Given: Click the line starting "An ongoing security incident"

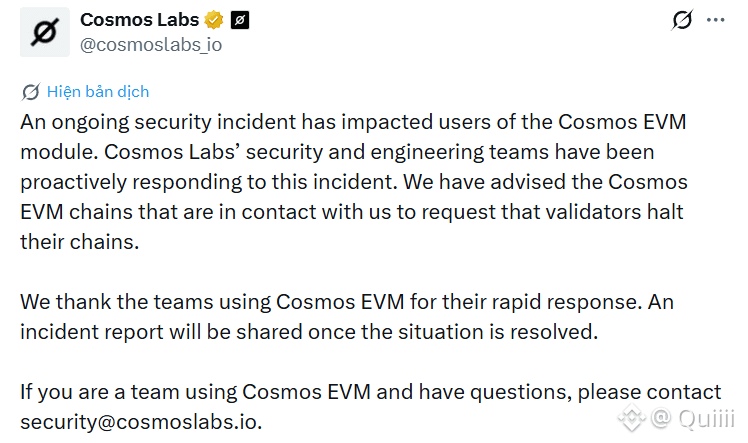Looking at the screenshot, I should pos(353,122).
